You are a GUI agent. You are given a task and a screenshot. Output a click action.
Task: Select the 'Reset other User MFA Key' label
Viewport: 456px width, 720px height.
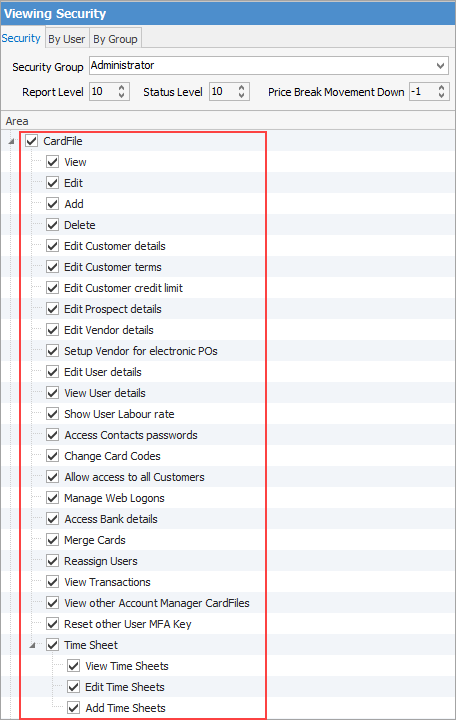tap(128, 624)
